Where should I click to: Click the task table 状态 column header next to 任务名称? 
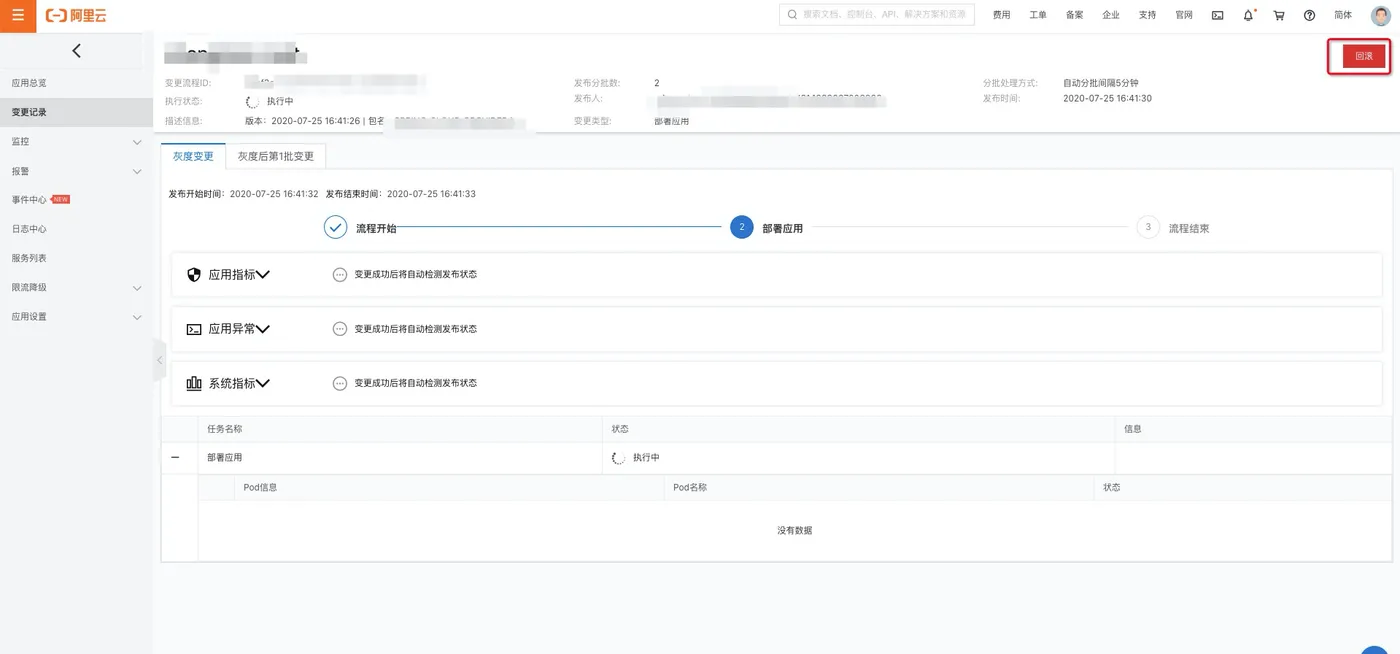pos(620,429)
